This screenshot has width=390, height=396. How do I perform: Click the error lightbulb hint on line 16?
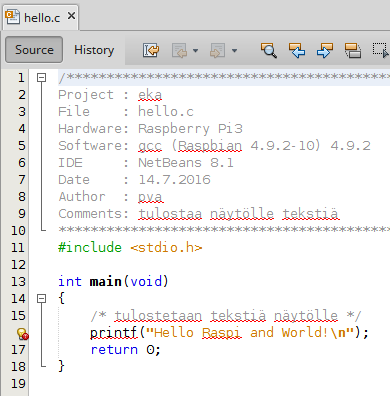tap(22, 333)
